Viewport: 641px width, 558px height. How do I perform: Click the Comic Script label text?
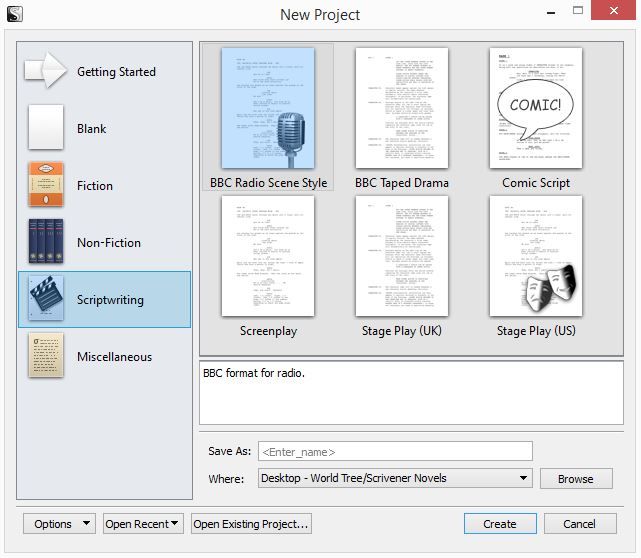click(536, 183)
